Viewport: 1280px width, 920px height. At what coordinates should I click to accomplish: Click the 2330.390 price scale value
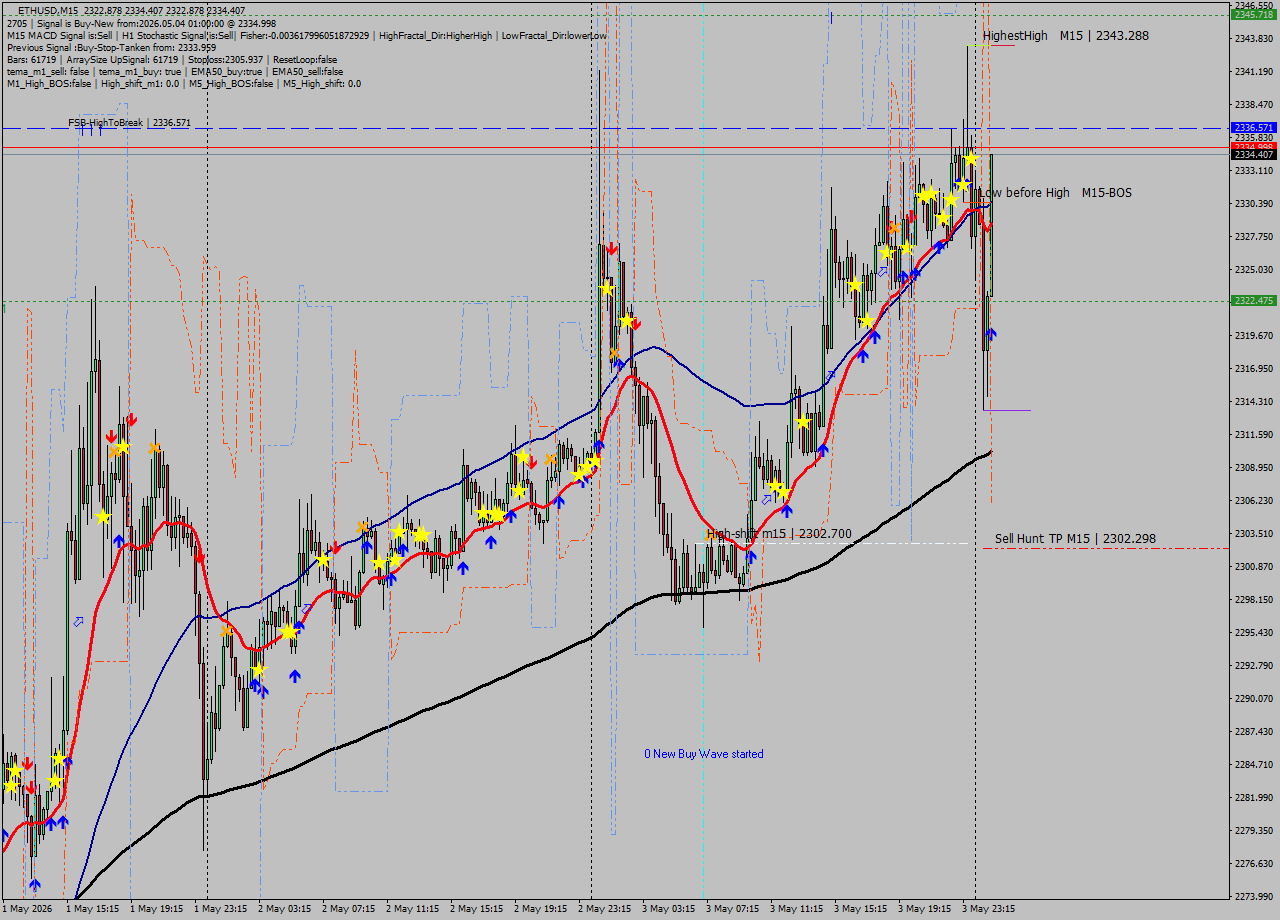tap(1254, 204)
